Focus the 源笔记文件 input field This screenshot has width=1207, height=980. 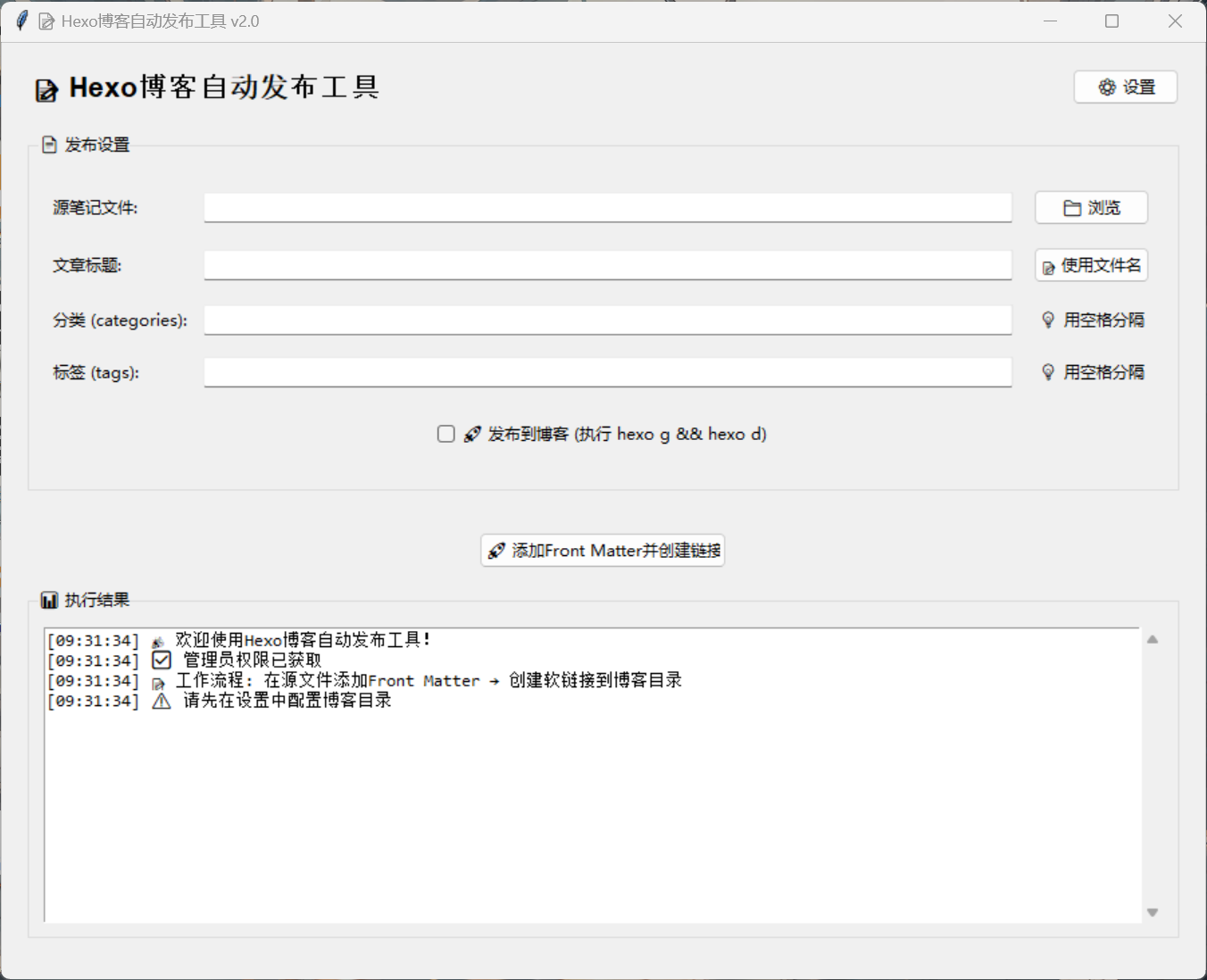(608, 207)
